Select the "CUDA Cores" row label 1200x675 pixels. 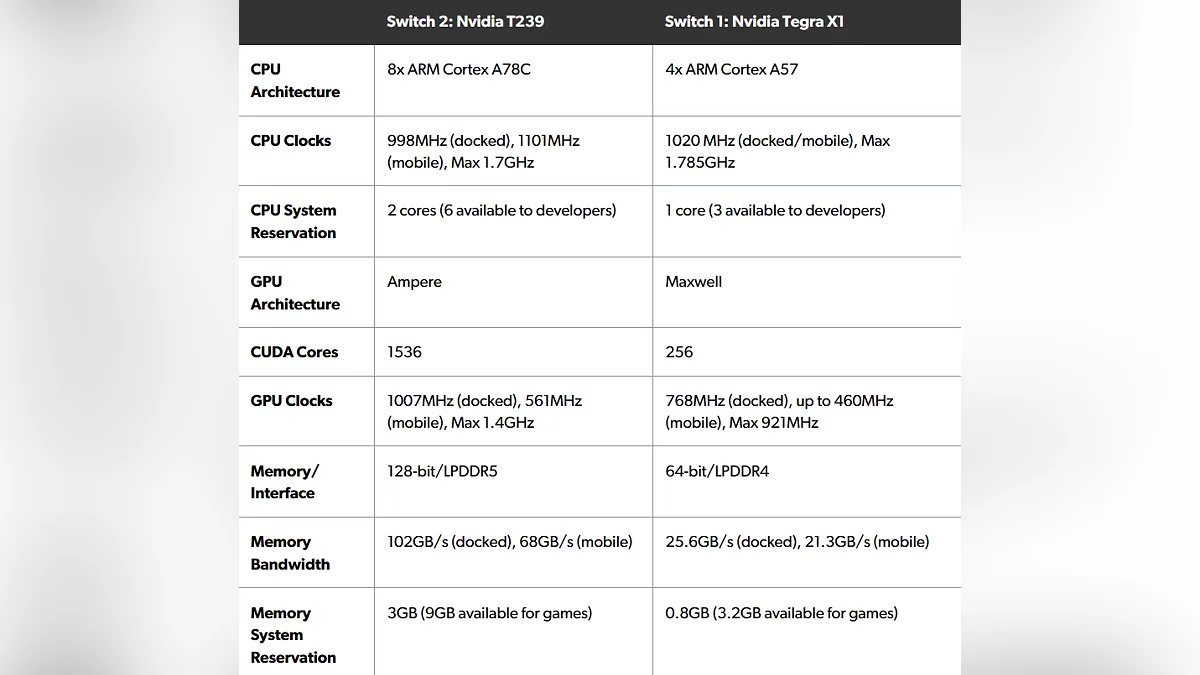(294, 352)
